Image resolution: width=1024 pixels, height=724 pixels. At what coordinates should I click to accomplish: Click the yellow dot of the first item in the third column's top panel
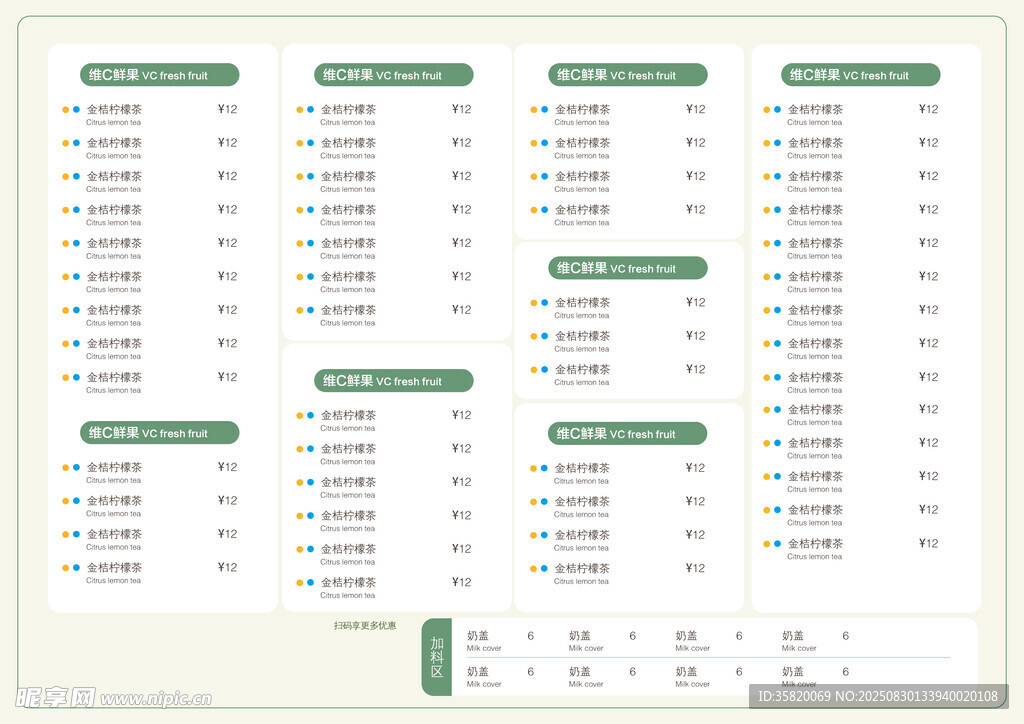[534, 110]
